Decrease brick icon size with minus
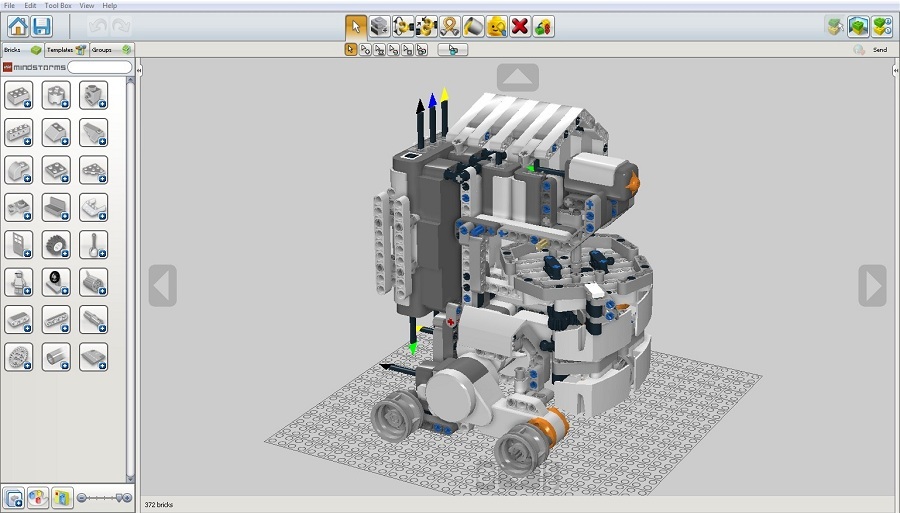 (82, 498)
